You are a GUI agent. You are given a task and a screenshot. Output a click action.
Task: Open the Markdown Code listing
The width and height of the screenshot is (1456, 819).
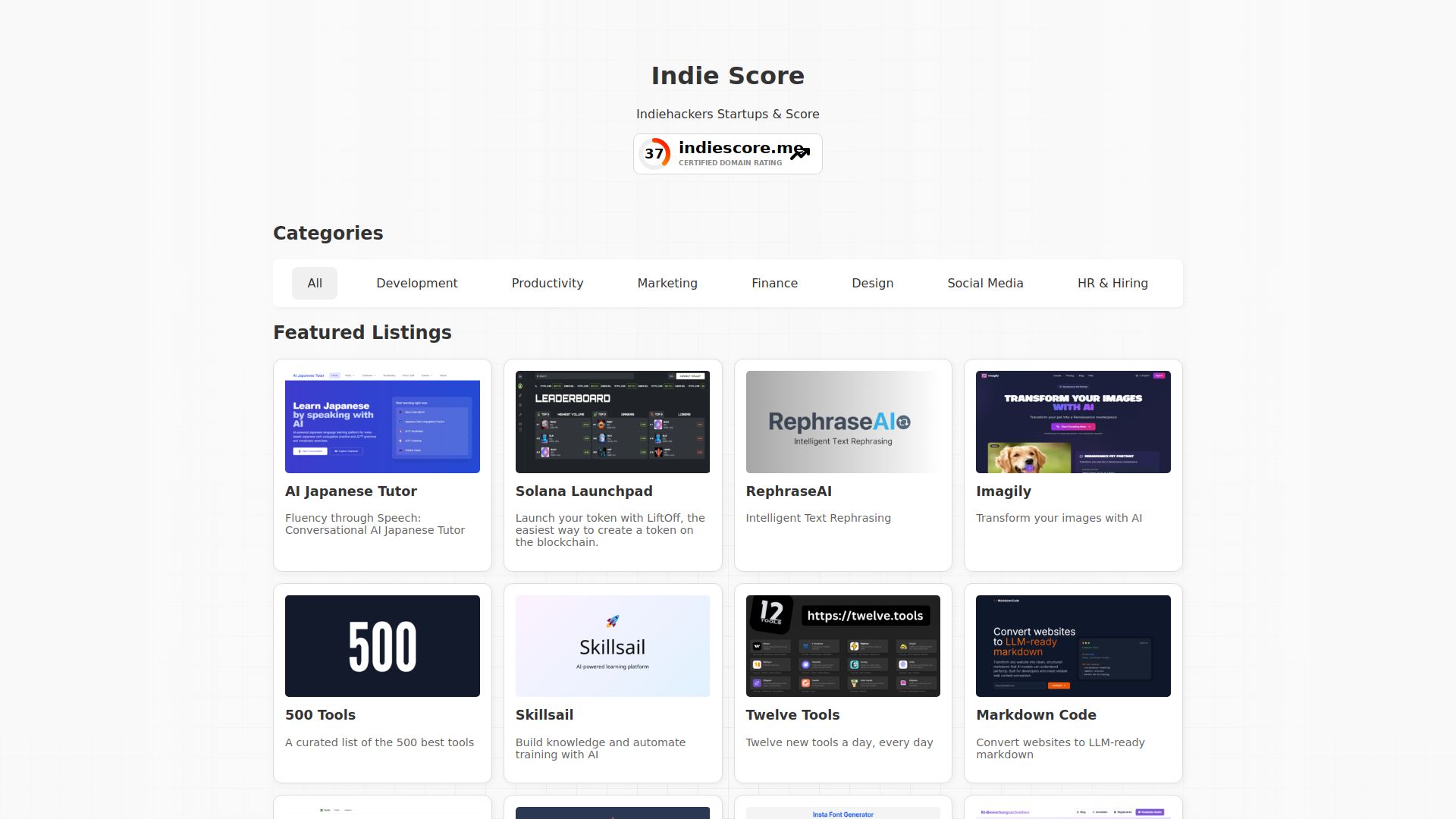1036,714
